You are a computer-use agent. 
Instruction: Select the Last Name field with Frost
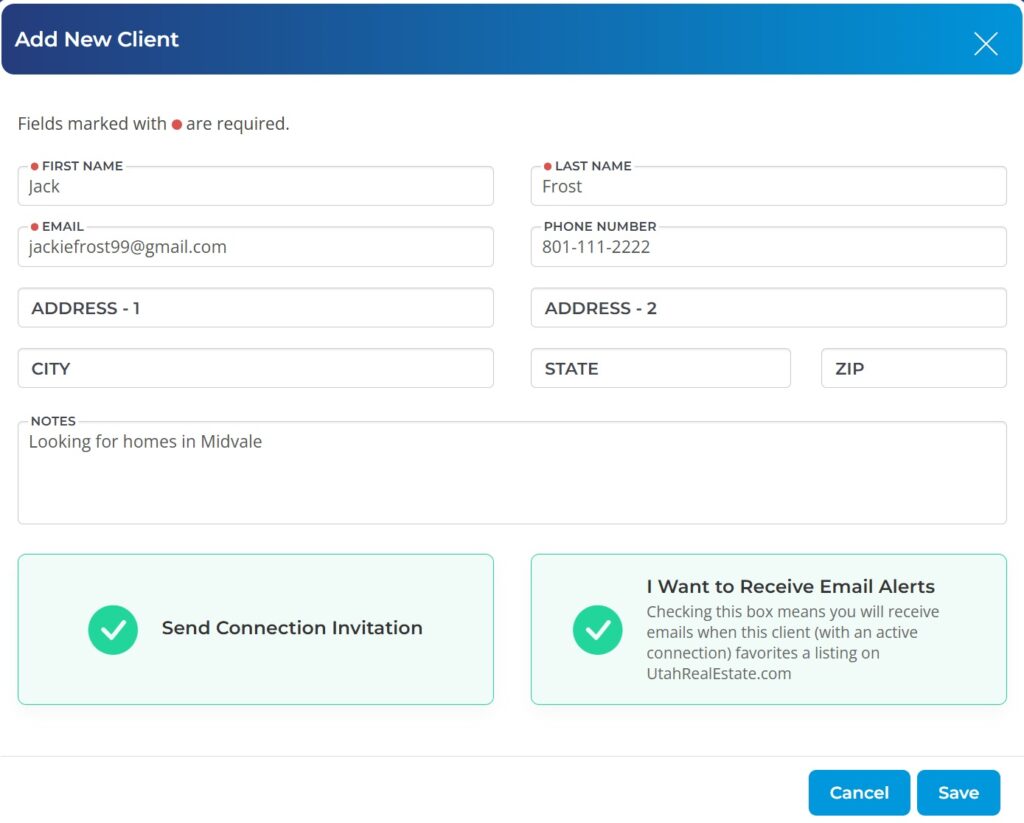point(768,187)
